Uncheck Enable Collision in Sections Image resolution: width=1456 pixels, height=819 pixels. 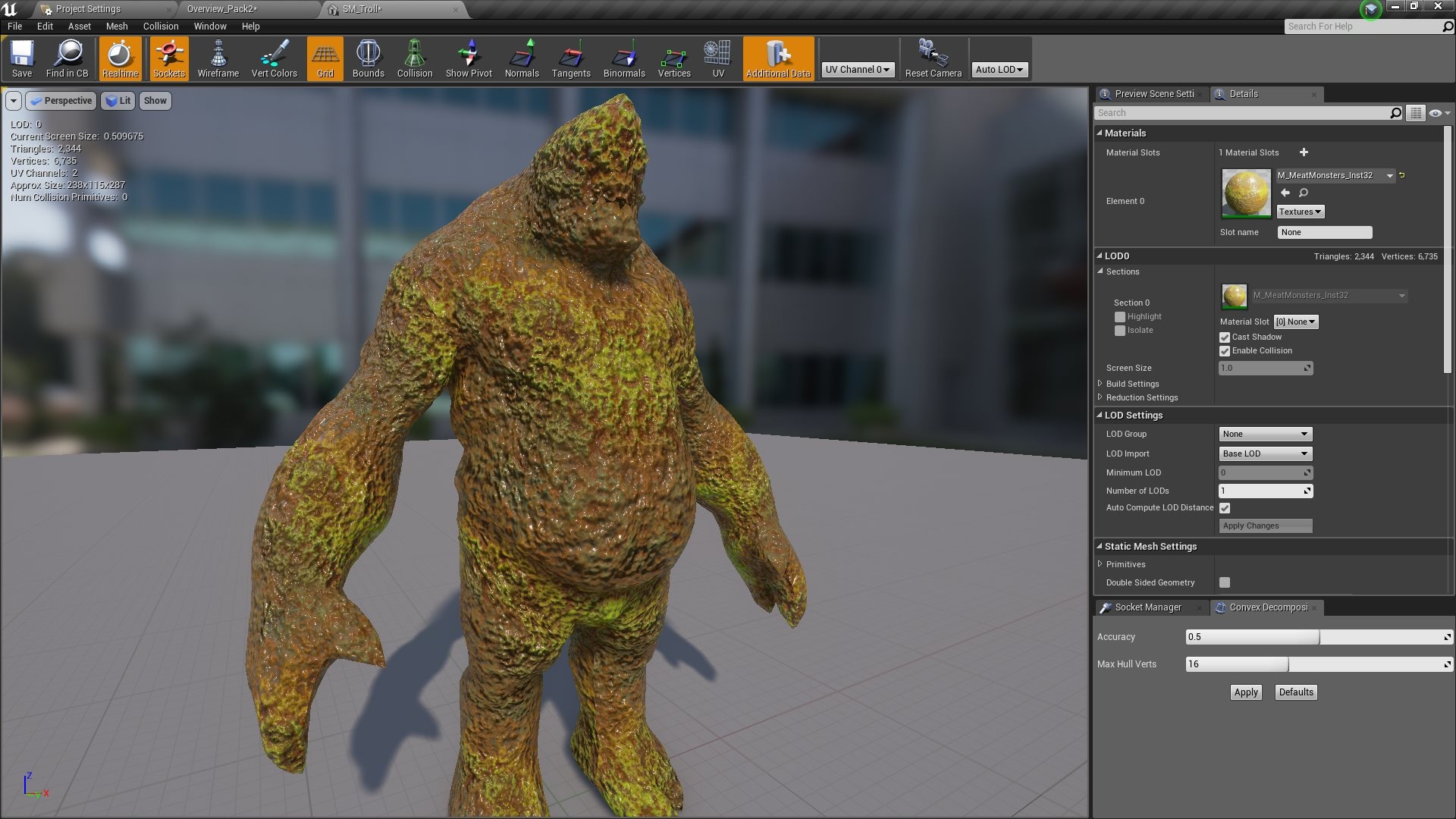point(1225,351)
